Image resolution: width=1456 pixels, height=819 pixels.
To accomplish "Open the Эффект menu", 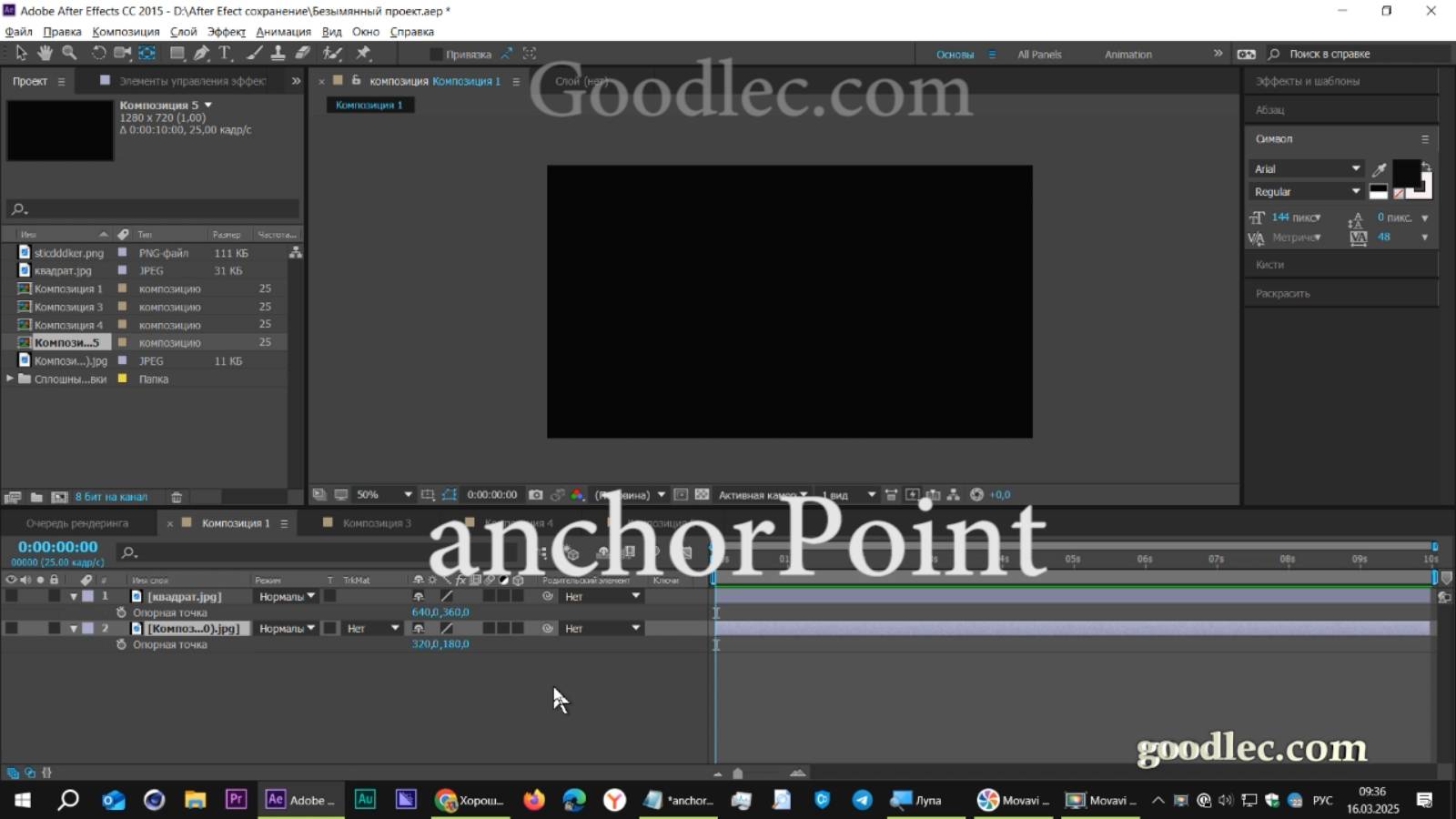I will tap(227, 31).
